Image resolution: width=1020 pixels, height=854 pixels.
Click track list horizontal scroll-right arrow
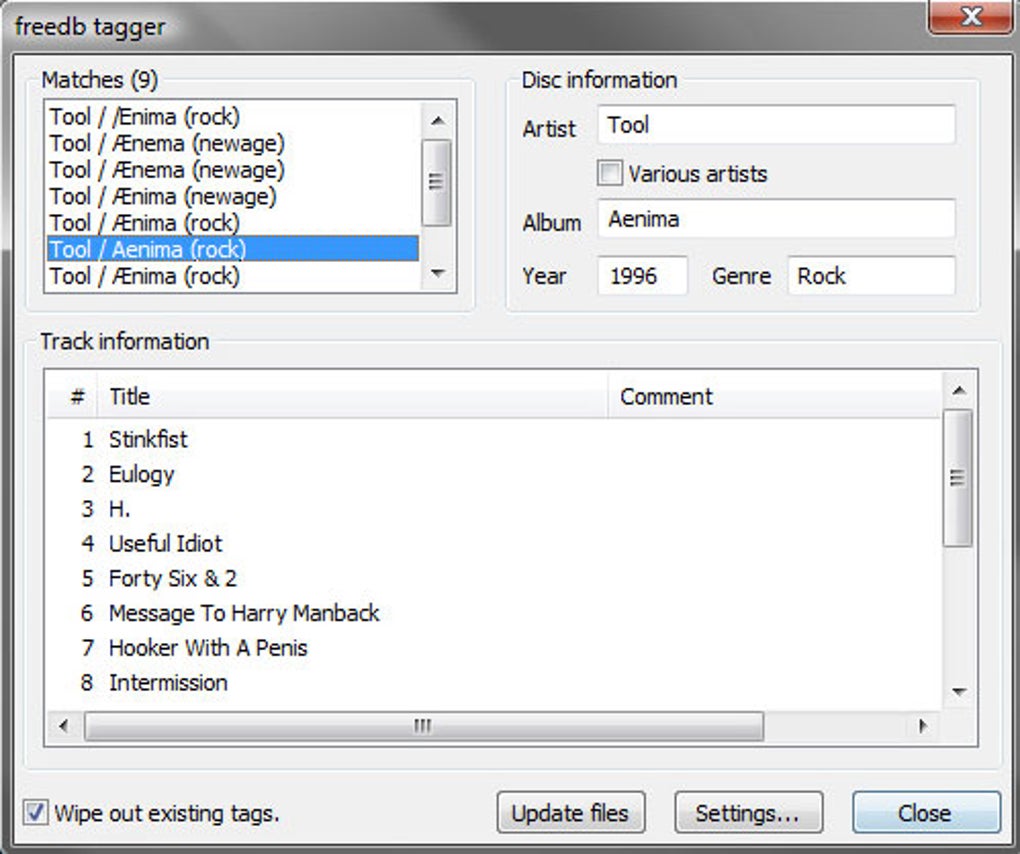pos(922,725)
